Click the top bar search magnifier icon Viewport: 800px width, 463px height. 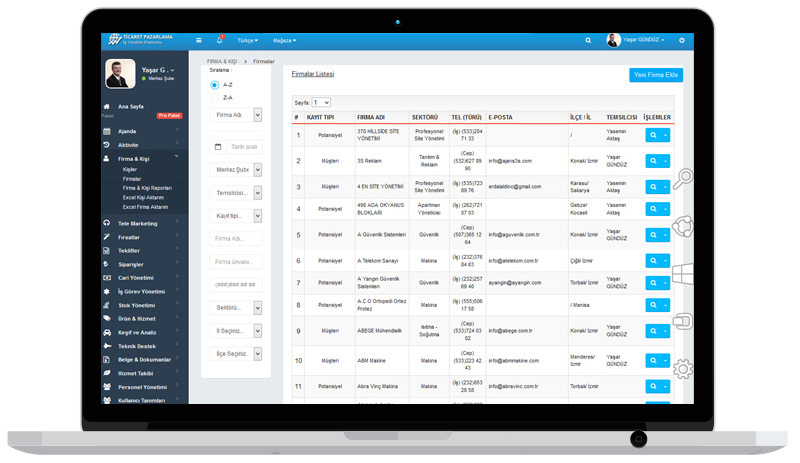coord(588,40)
